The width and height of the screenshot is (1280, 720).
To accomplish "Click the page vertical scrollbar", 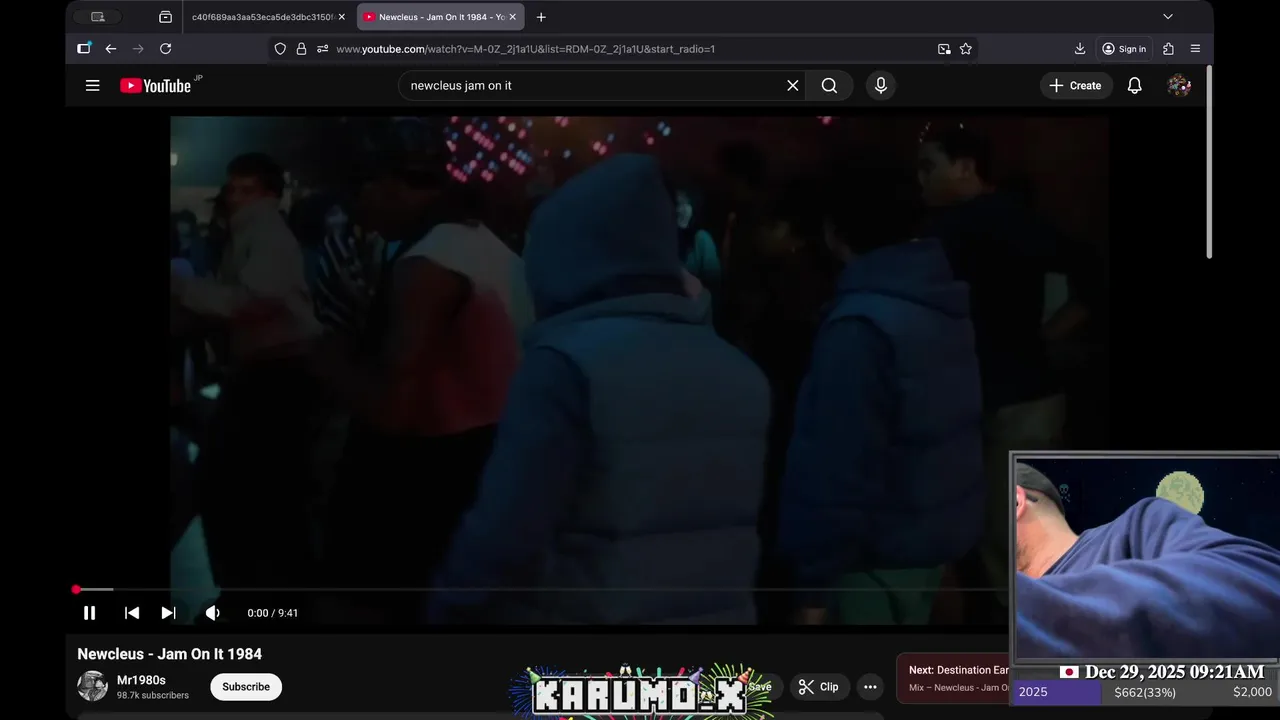I will point(1209,162).
